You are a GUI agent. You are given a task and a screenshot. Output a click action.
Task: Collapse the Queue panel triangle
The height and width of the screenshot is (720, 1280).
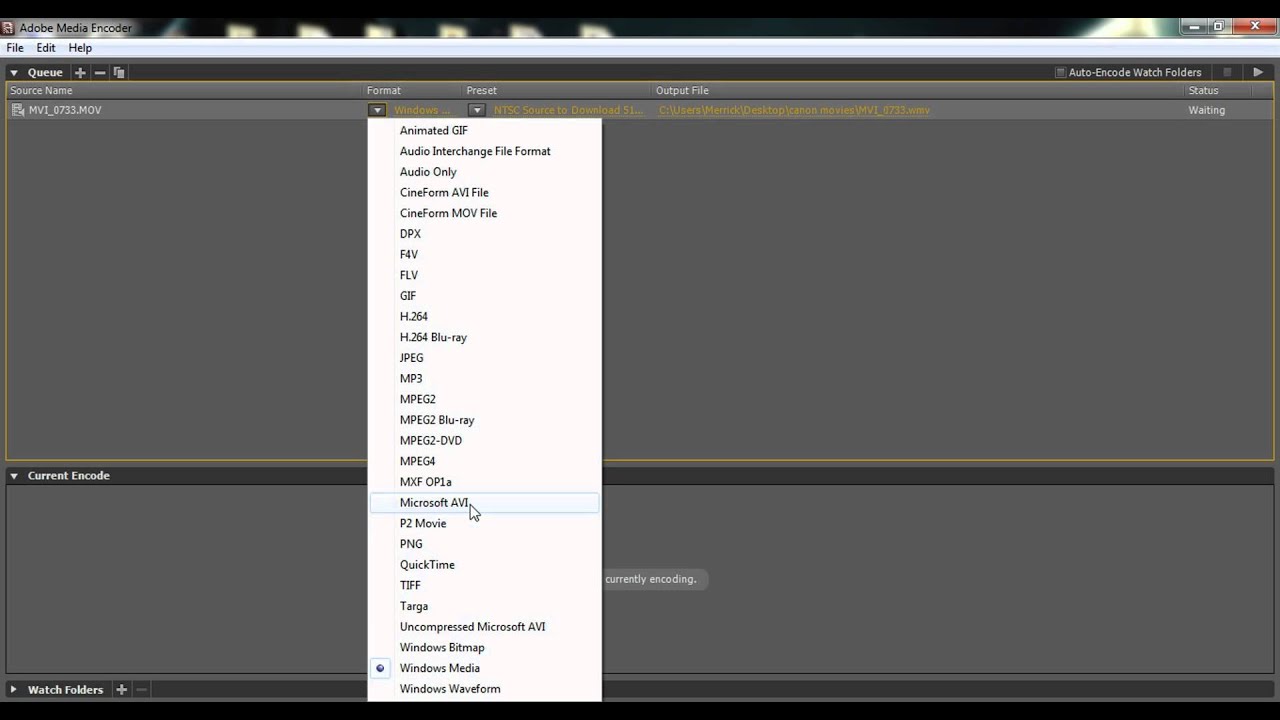pos(14,72)
